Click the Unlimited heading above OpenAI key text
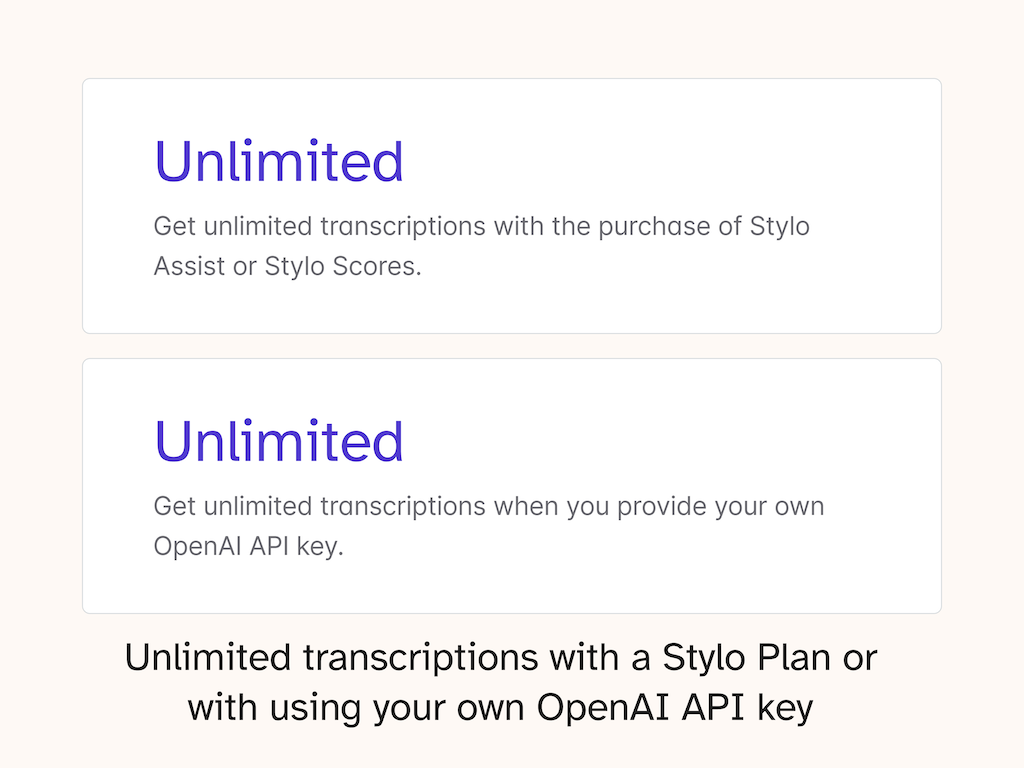Image resolution: width=1024 pixels, height=768 pixels. tap(278, 441)
